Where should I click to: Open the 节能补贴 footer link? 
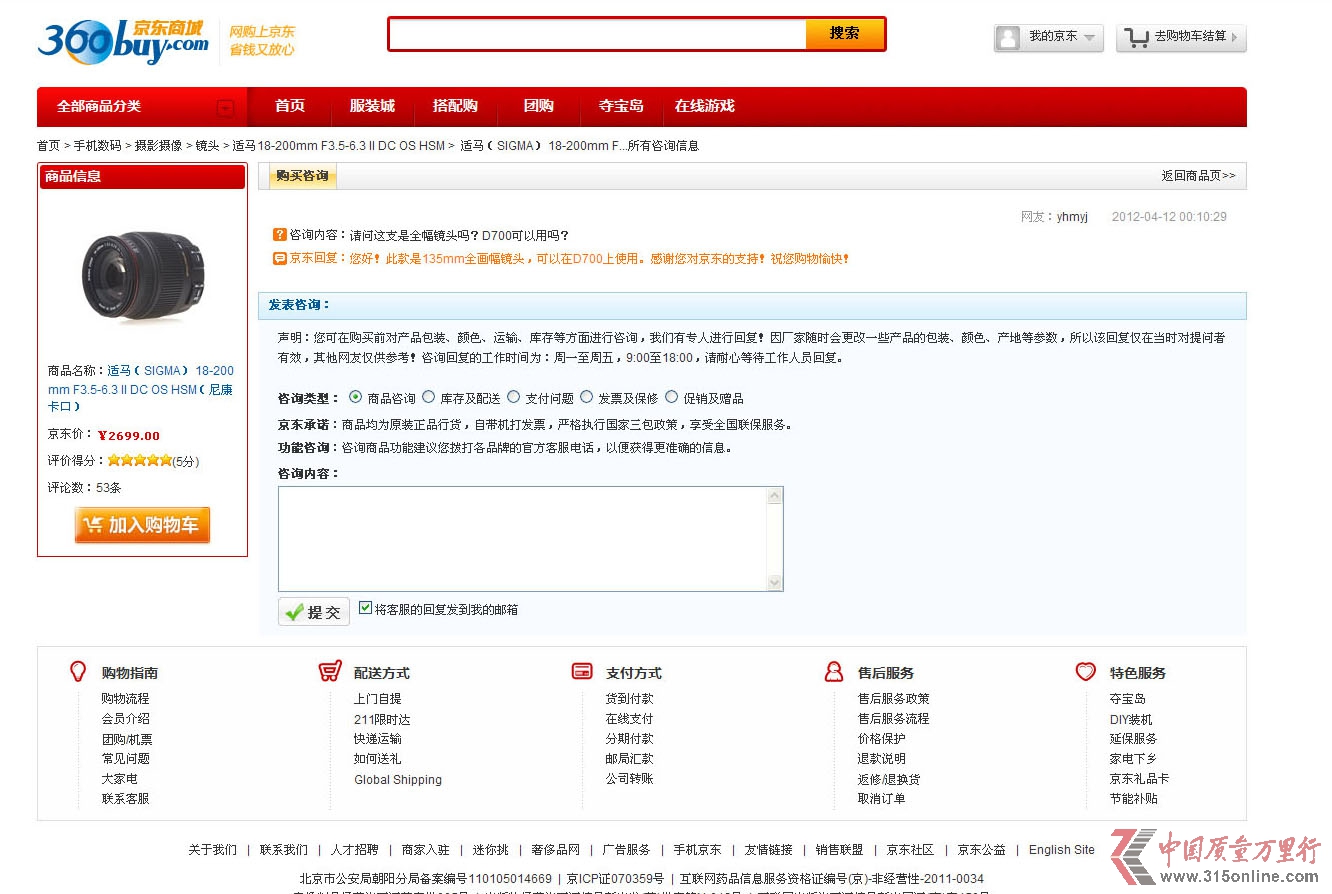click(x=1133, y=799)
